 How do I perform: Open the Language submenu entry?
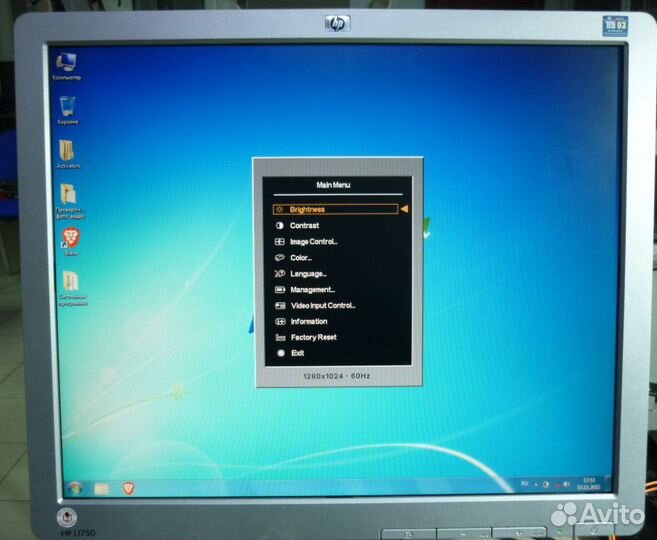click(x=308, y=274)
